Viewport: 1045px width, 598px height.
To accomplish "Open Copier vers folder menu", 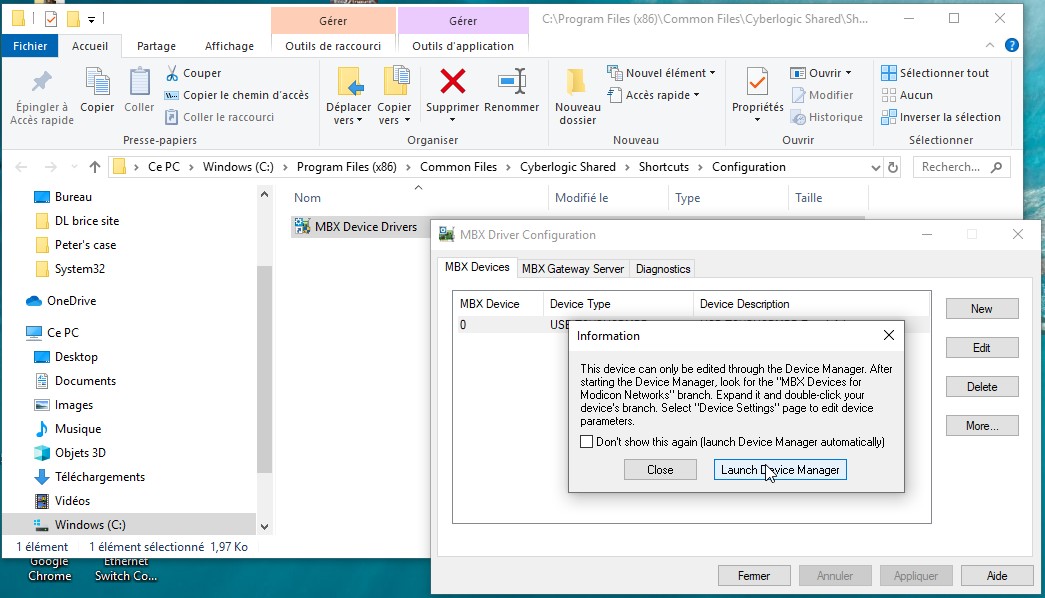I will pyautogui.click(x=395, y=96).
